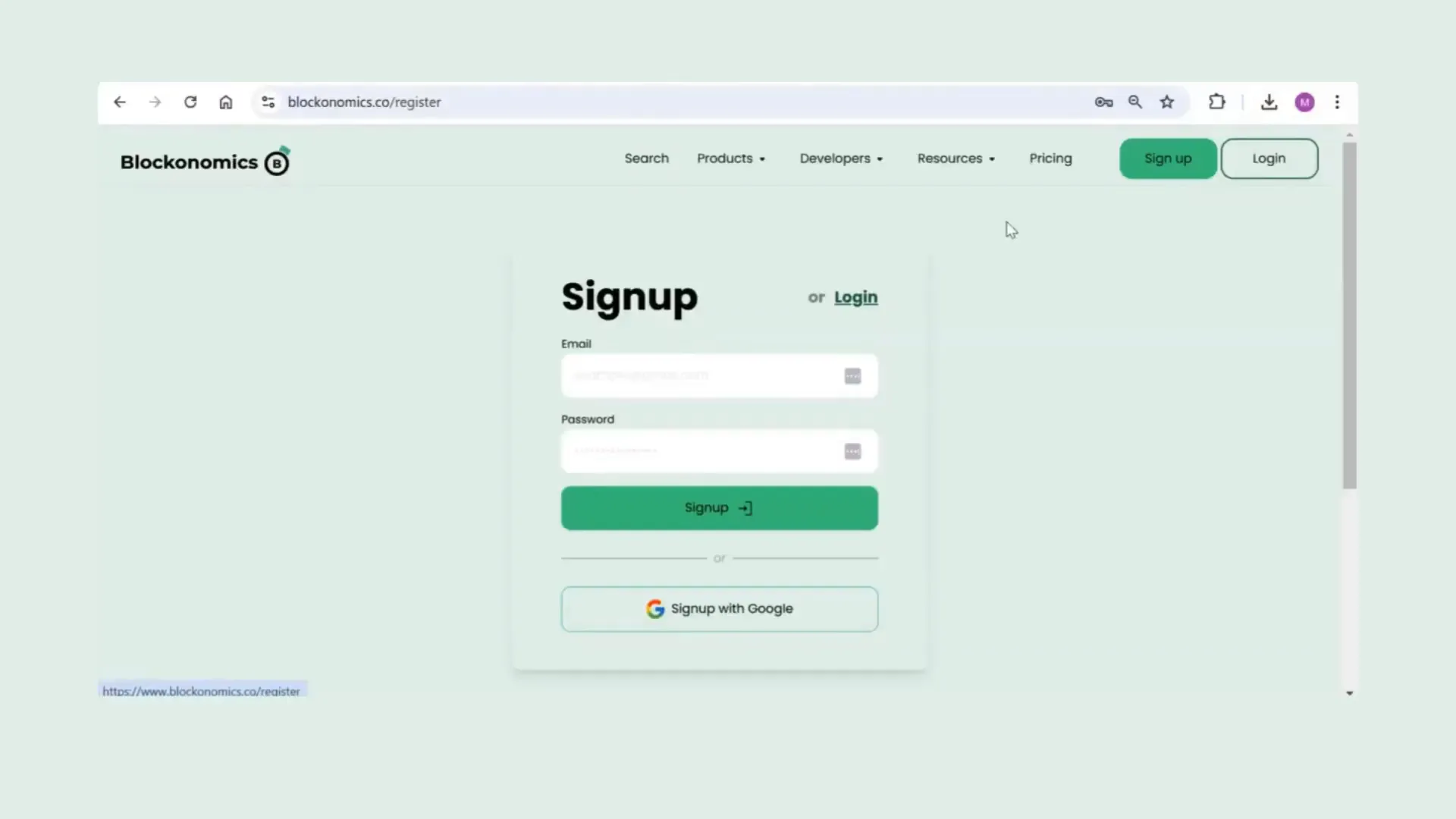Click the email field clear icon
The width and height of the screenshot is (1456, 819).
coord(852,375)
